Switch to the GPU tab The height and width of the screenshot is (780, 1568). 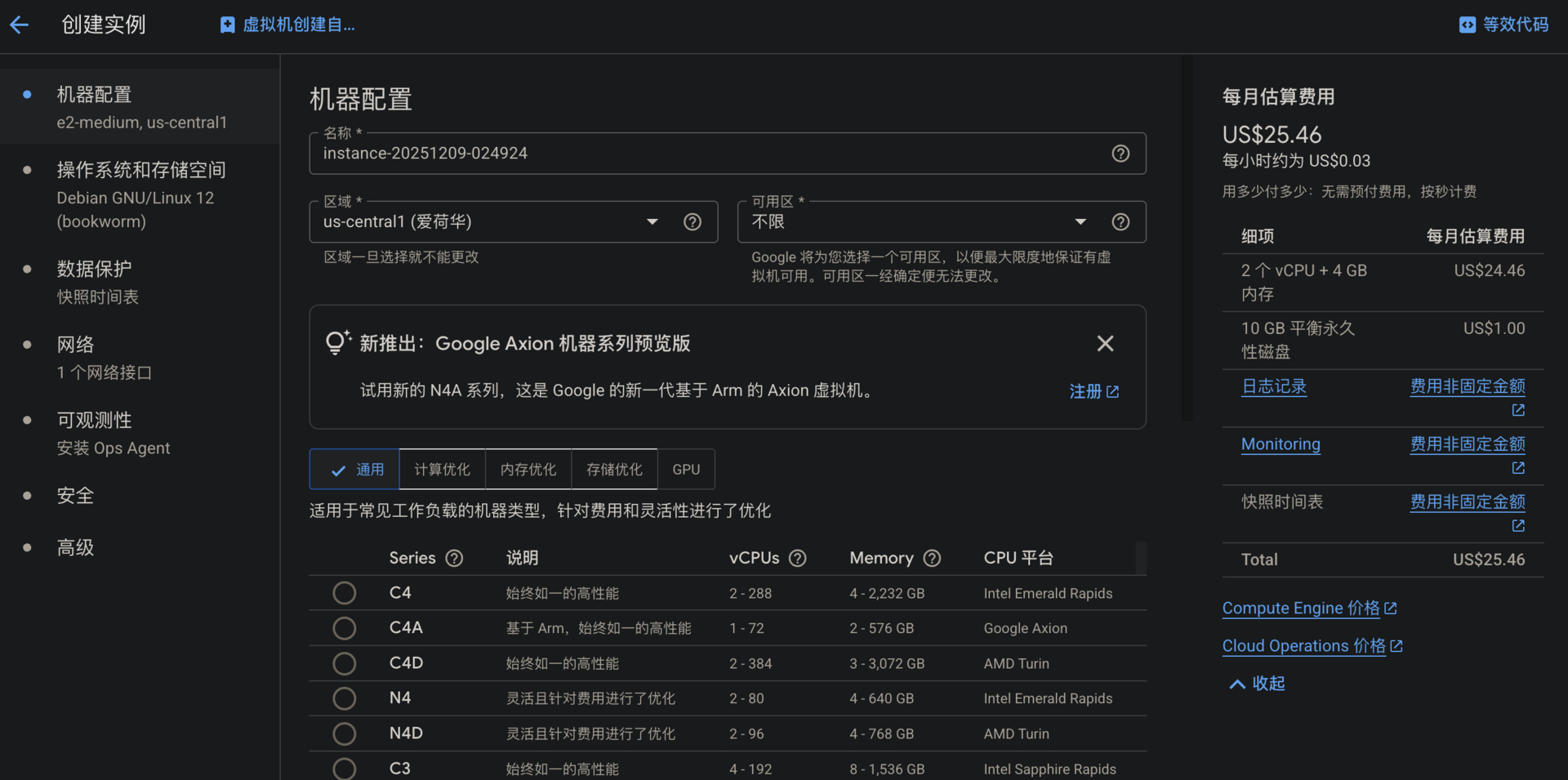pyautogui.click(x=686, y=470)
